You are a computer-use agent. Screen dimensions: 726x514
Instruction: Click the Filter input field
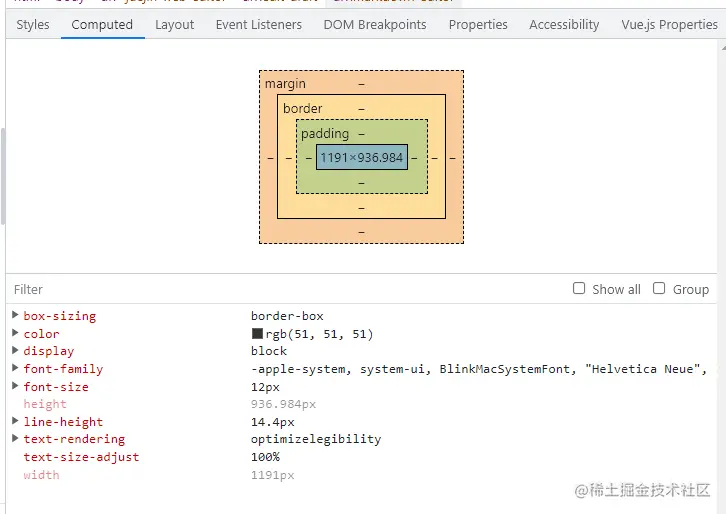(287, 289)
